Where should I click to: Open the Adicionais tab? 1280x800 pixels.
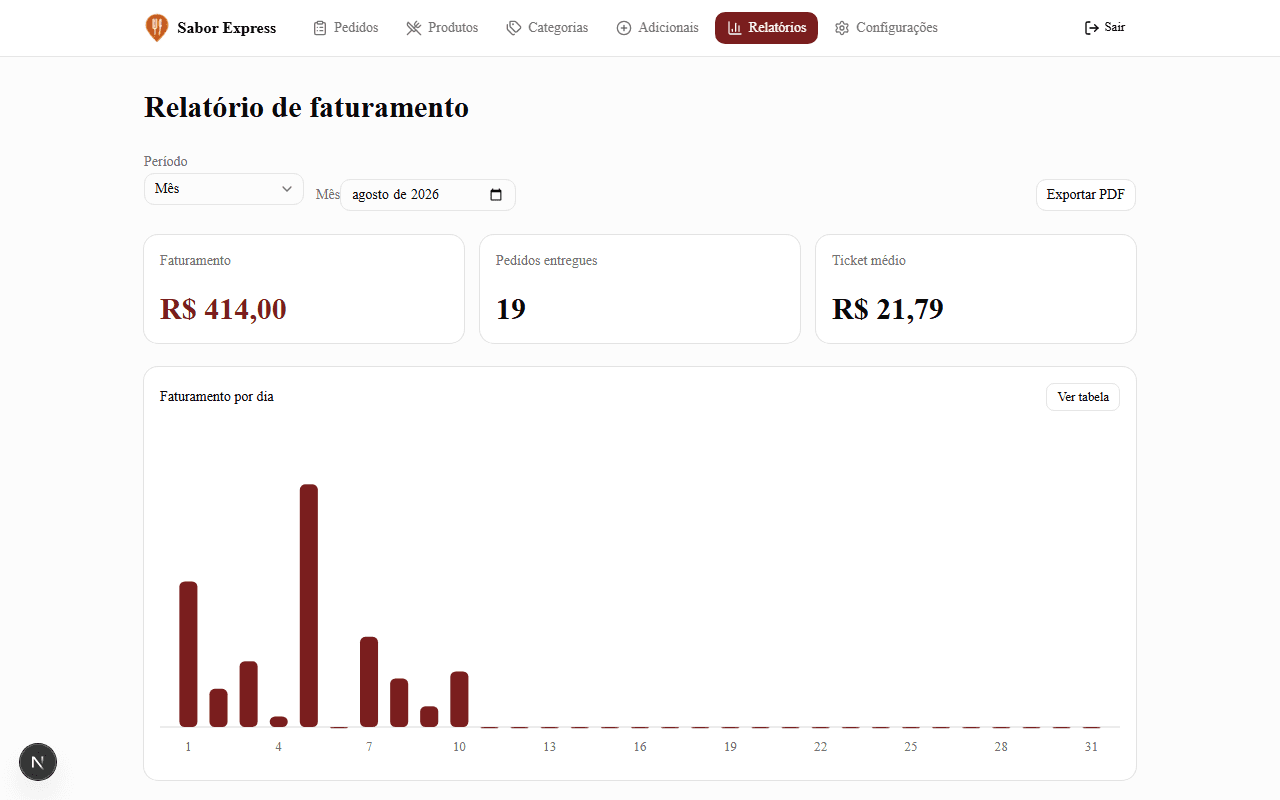pyautogui.click(x=658, y=28)
